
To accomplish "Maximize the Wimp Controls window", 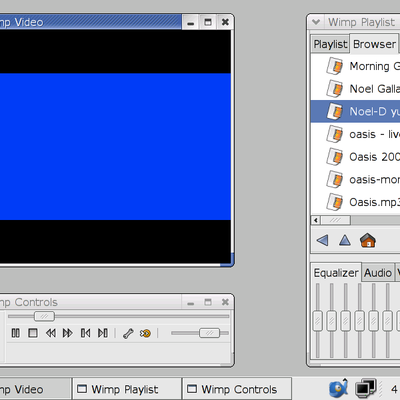I will click(208, 302).
